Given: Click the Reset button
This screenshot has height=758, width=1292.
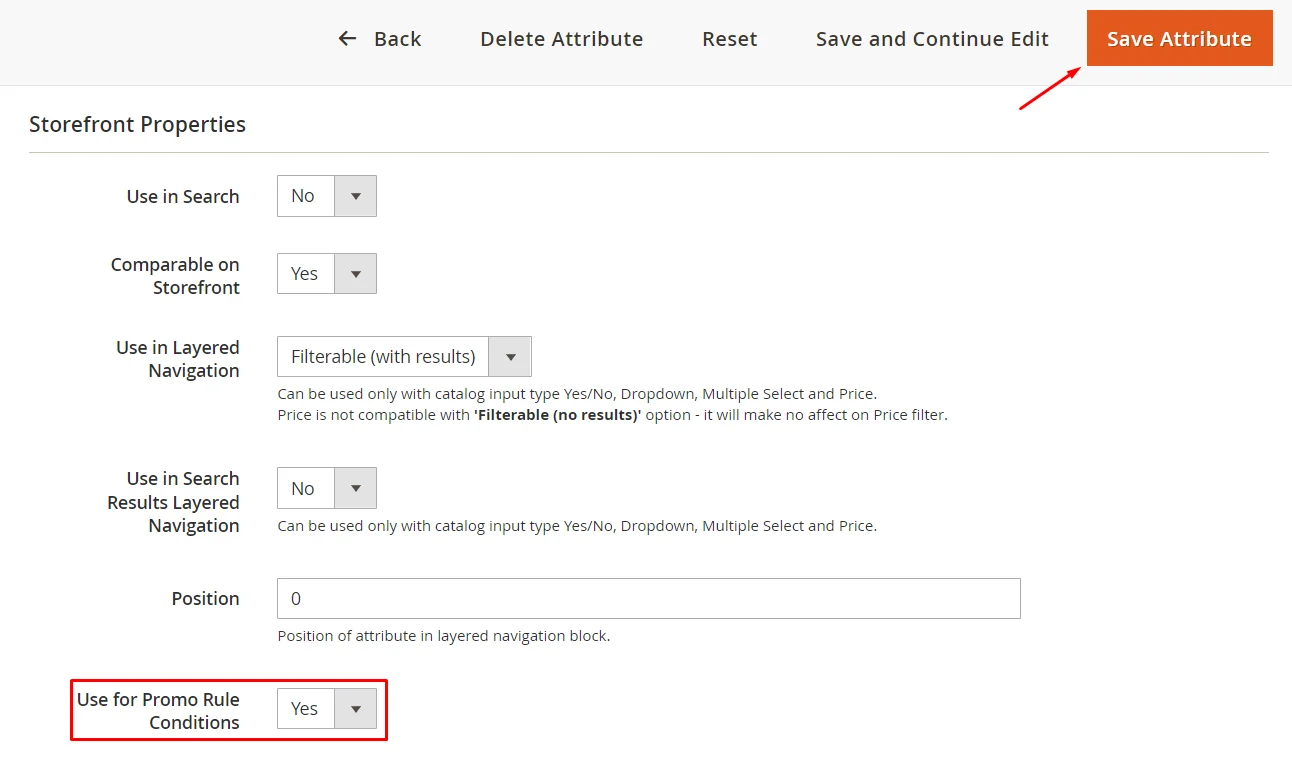Looking at the screenshot, I should coord(729,39).
